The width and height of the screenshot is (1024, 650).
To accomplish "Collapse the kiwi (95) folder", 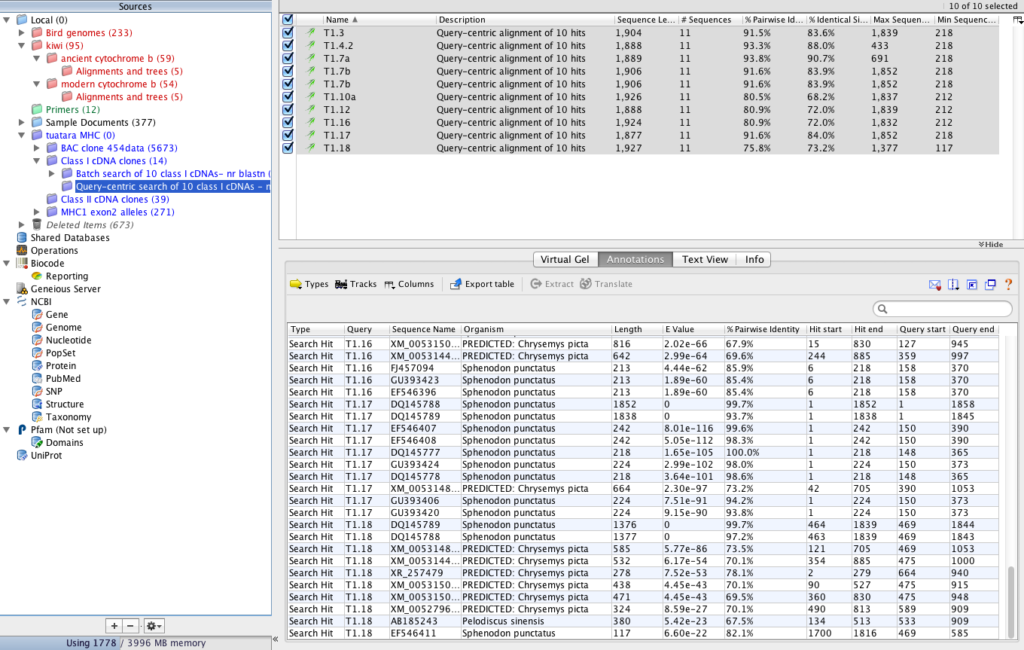I will 22,45.
